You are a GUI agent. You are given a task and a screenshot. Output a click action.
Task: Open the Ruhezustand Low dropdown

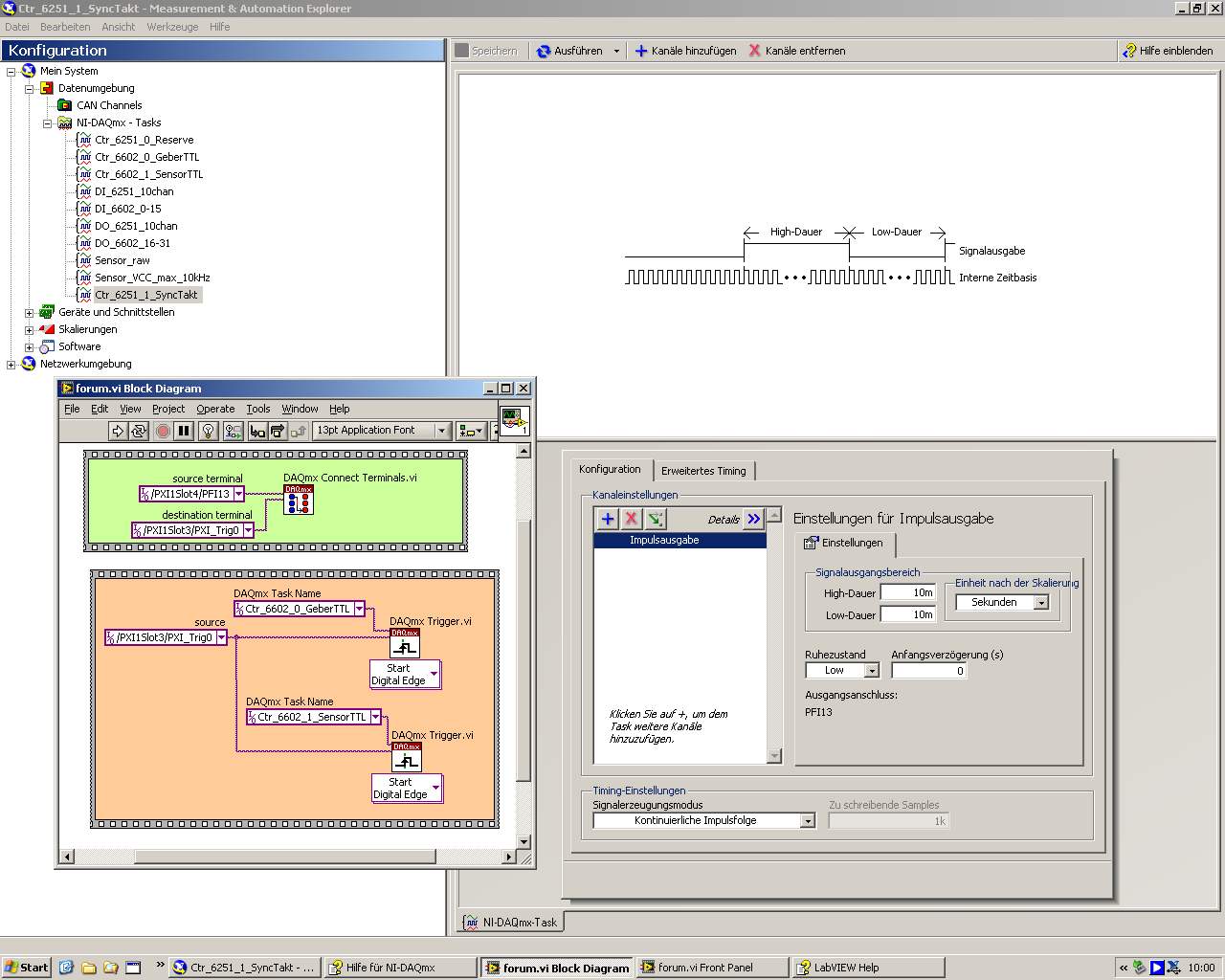[x=871, y=671]
